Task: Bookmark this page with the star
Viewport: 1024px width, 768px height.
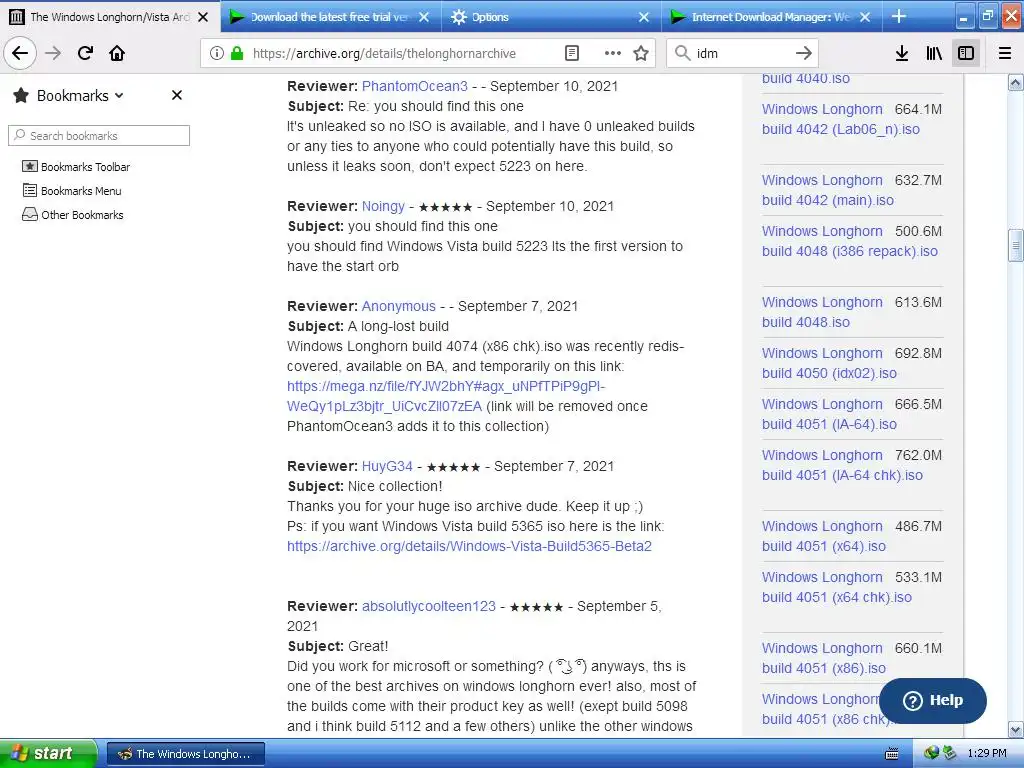Action: (x=641, y=53)
